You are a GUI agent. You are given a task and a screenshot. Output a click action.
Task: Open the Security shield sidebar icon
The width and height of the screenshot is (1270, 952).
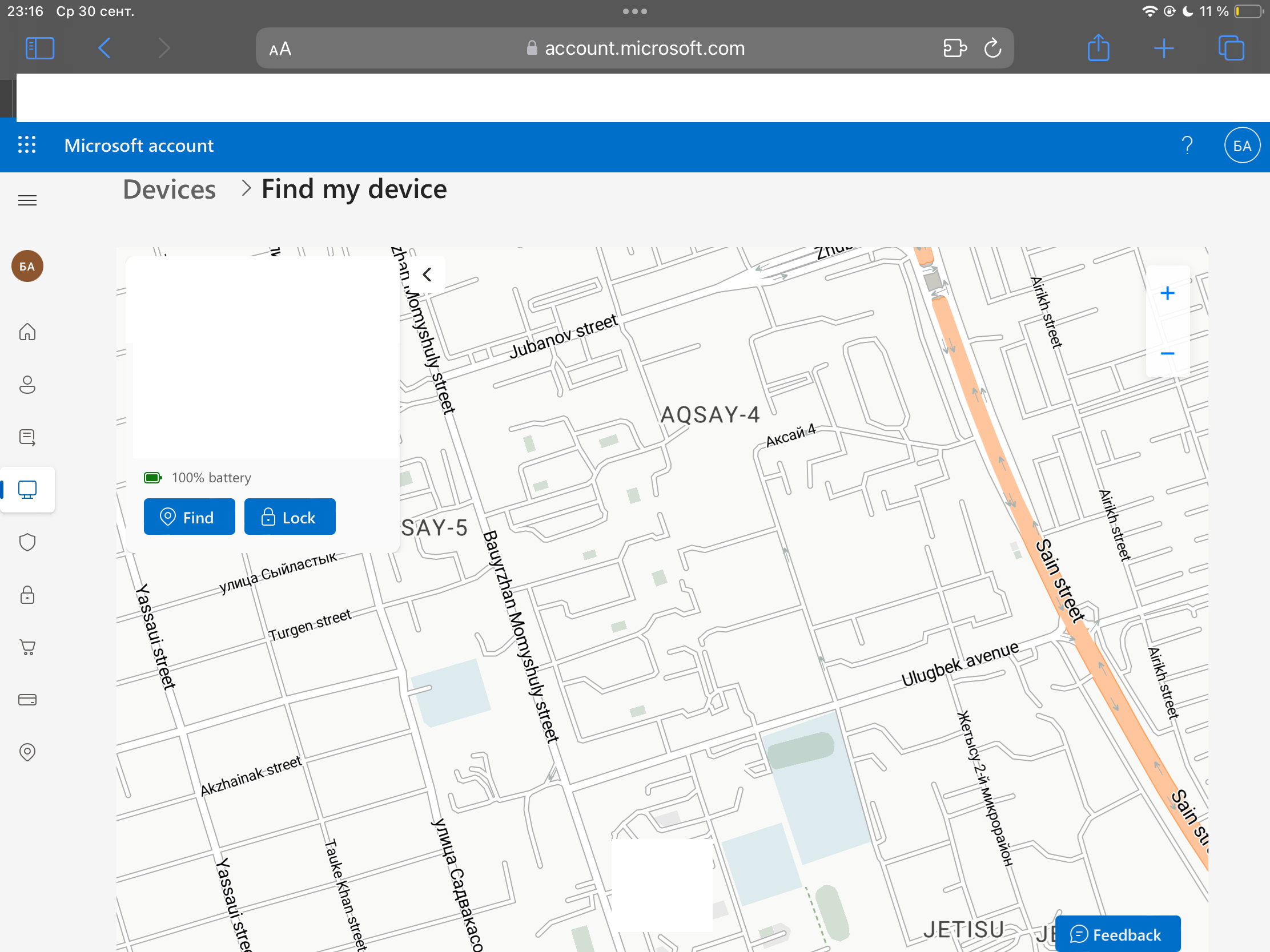coord(27,542)
